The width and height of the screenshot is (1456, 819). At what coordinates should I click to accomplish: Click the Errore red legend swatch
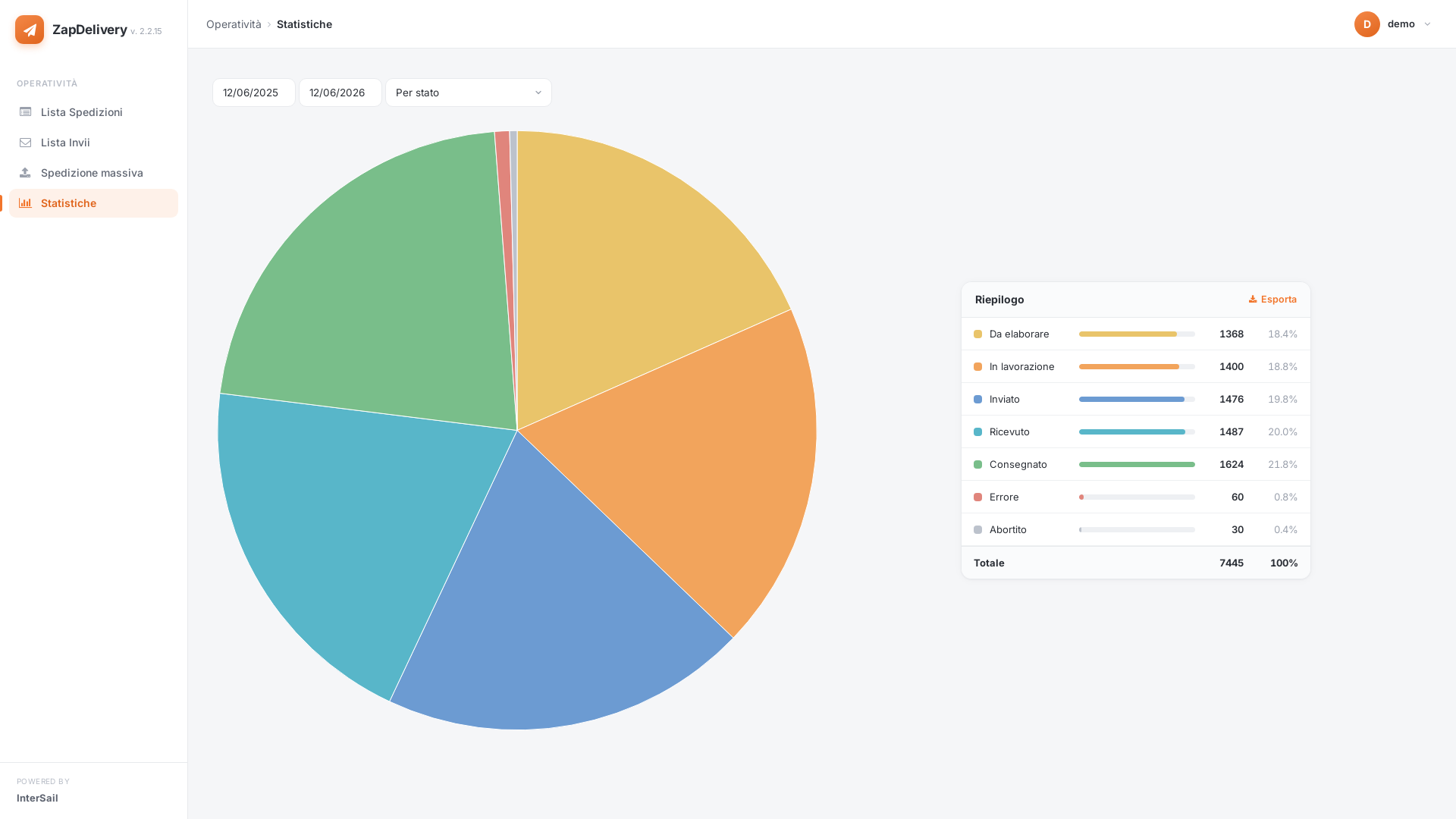click(x=977, y=497)
